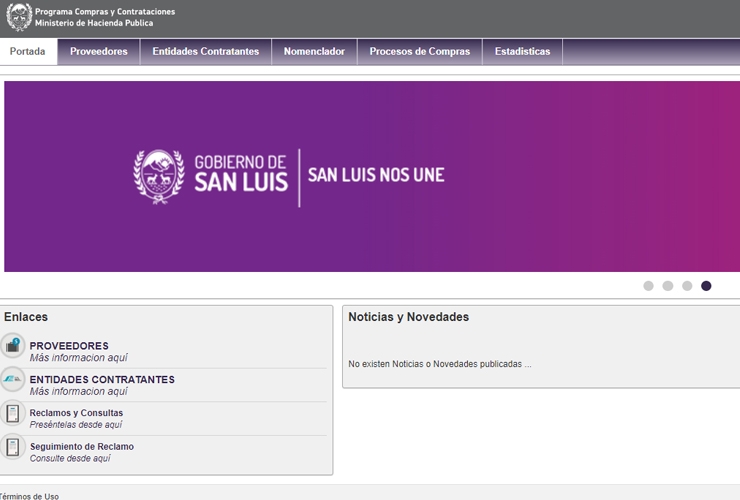
Task: Select the second carousel slide dot
Action: coord(668,286)
